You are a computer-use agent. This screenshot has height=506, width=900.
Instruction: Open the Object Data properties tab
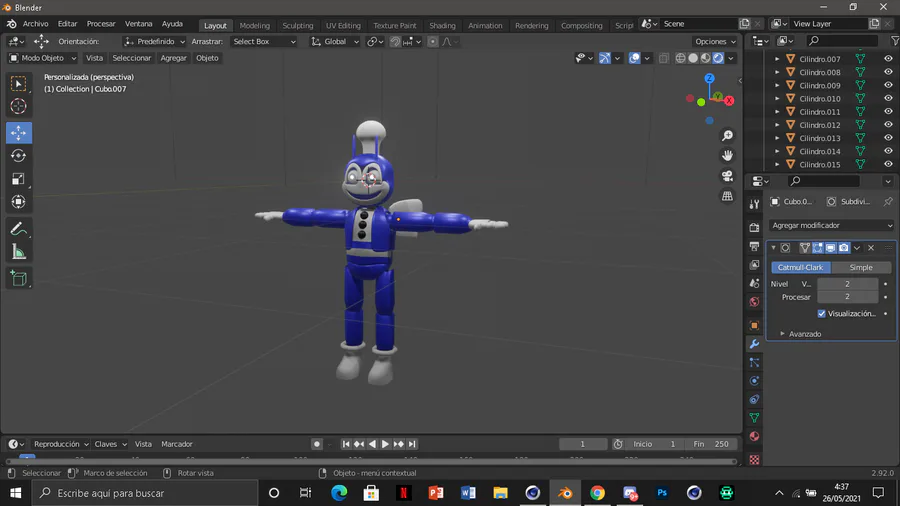click(x=754, y=418)
